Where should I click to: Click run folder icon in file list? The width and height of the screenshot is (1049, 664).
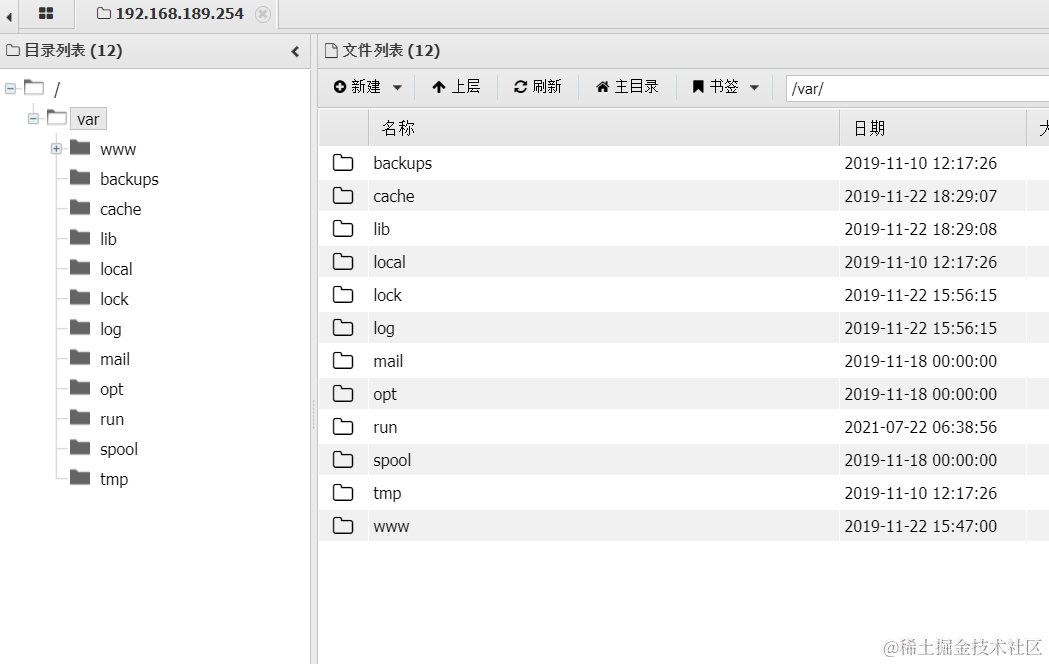tap(343, 427)
